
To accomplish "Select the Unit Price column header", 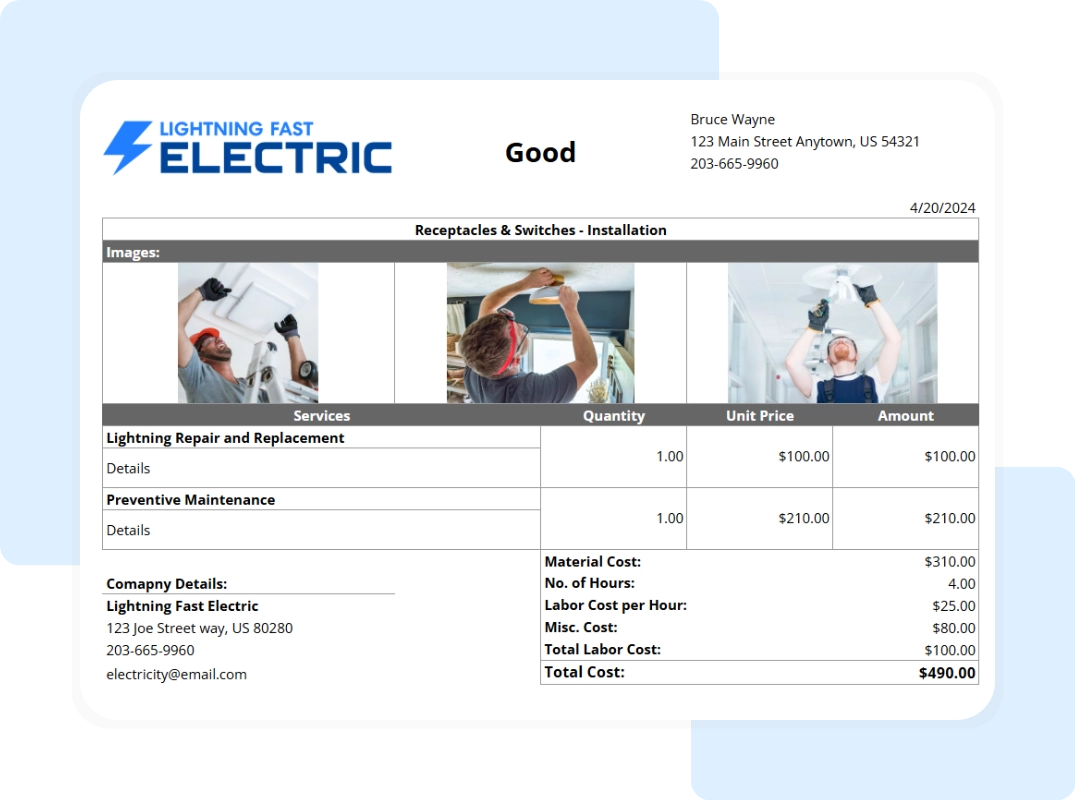I will point(759,415).
